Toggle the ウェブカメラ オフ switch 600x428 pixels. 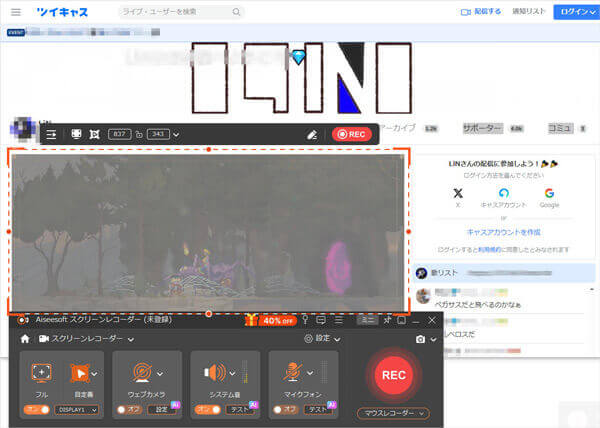[129, 410]
